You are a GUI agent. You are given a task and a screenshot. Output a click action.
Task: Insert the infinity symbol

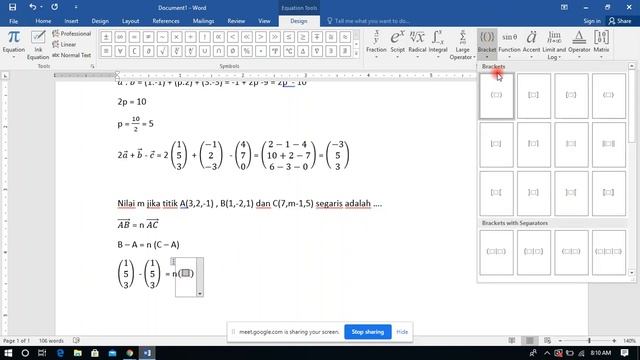coord(120,37)
